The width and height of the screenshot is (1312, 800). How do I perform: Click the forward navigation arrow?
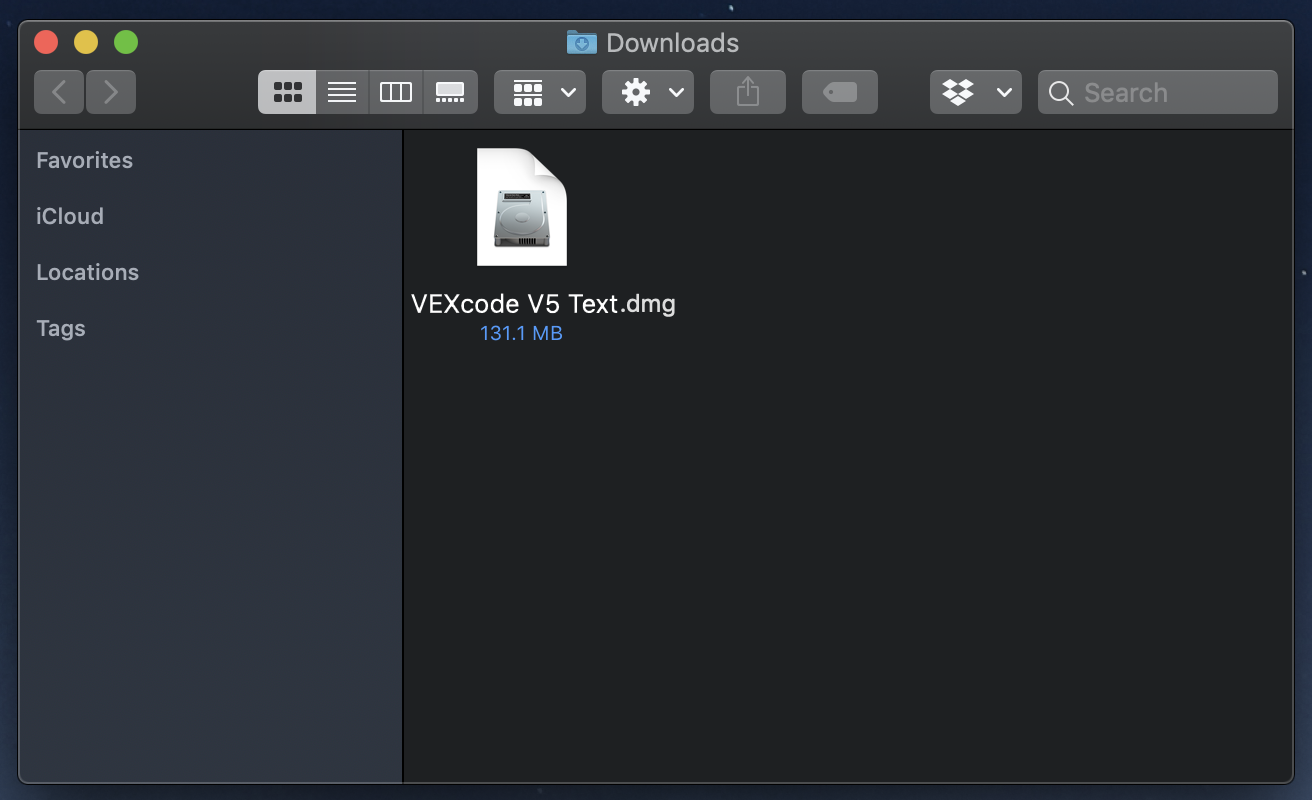pyautogui.click(x=110, y=91)
